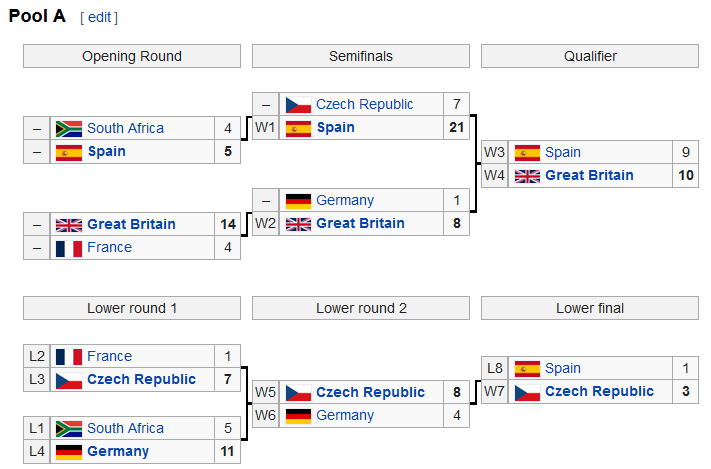Click Great Britain flag in Semifinals

pos(297,224)
